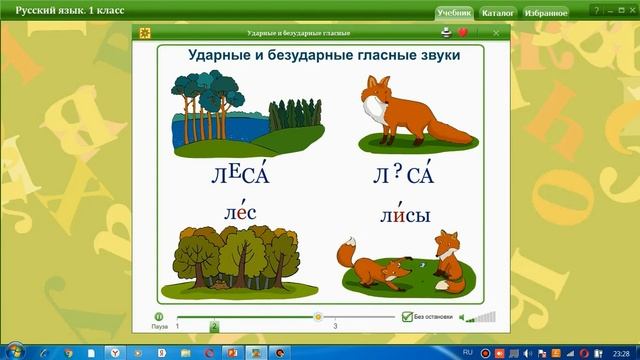Print the lesson using the printer icon

(x=447, y=33)
